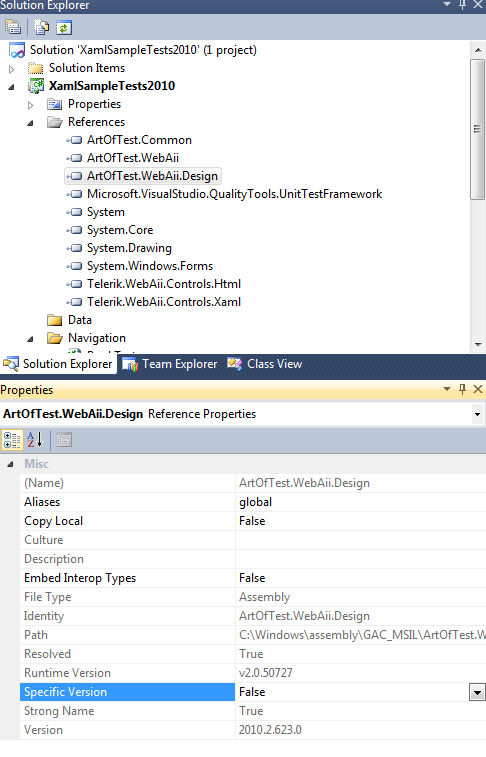The width and height of the screenshot is (486, 757).
Task: Pin the Solution Explorer panel
Action: [x=462, y=4]
